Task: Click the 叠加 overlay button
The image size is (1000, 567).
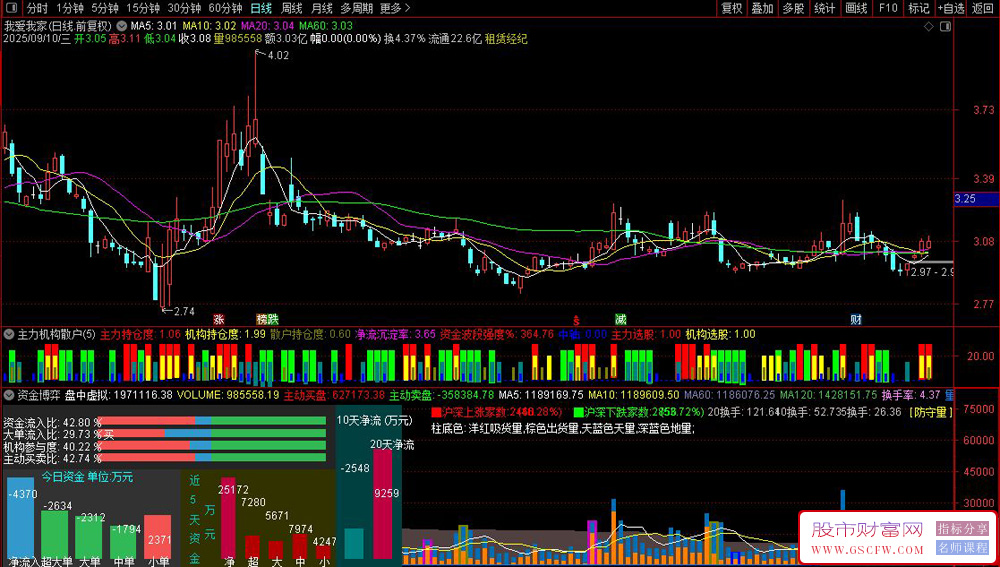Action: pyautogui.click(x=762, y=8)
